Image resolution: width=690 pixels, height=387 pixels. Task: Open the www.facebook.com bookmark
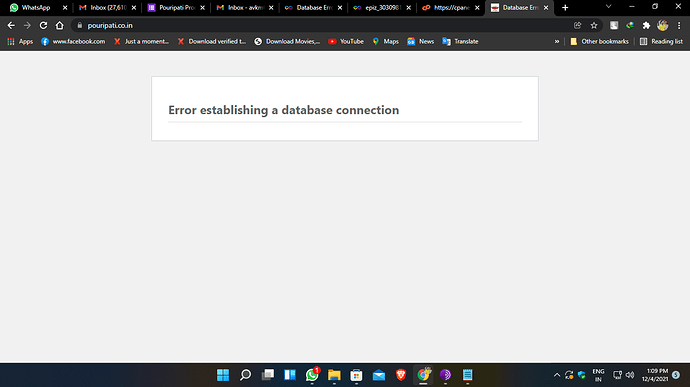(x=73, y=41)
